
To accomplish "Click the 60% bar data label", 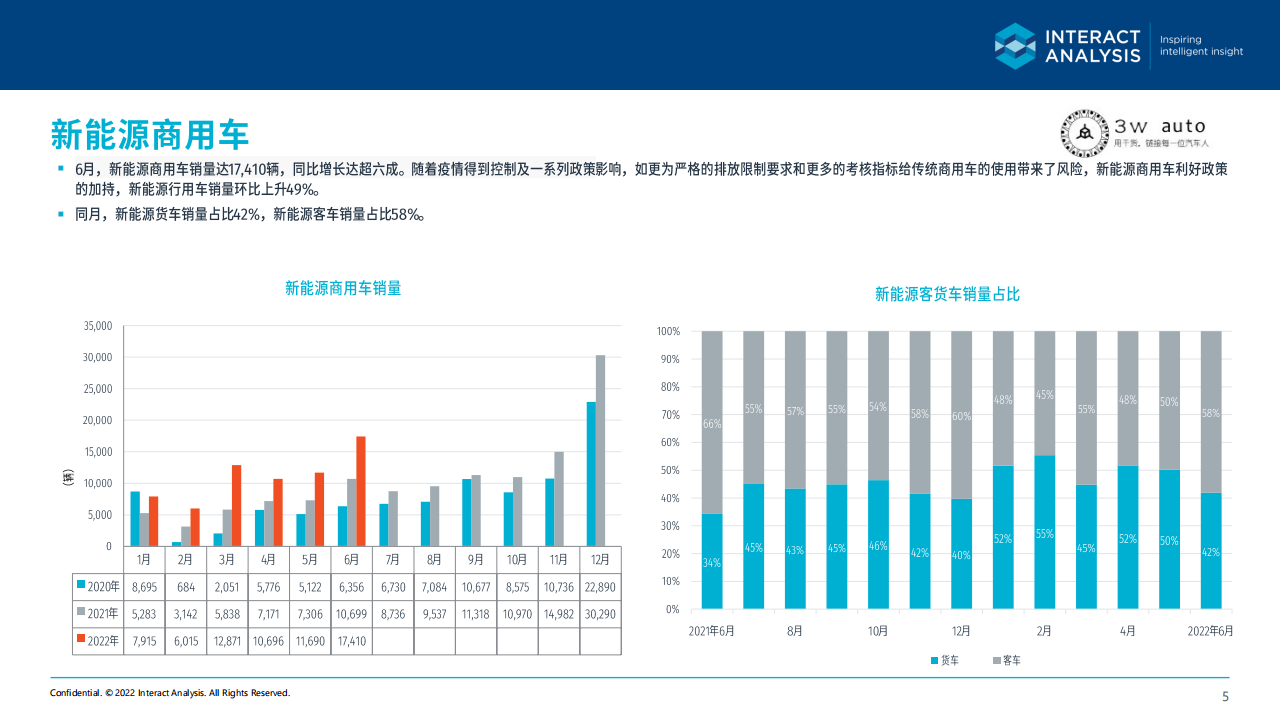I will pyautogui.click(x=961, y=415).
